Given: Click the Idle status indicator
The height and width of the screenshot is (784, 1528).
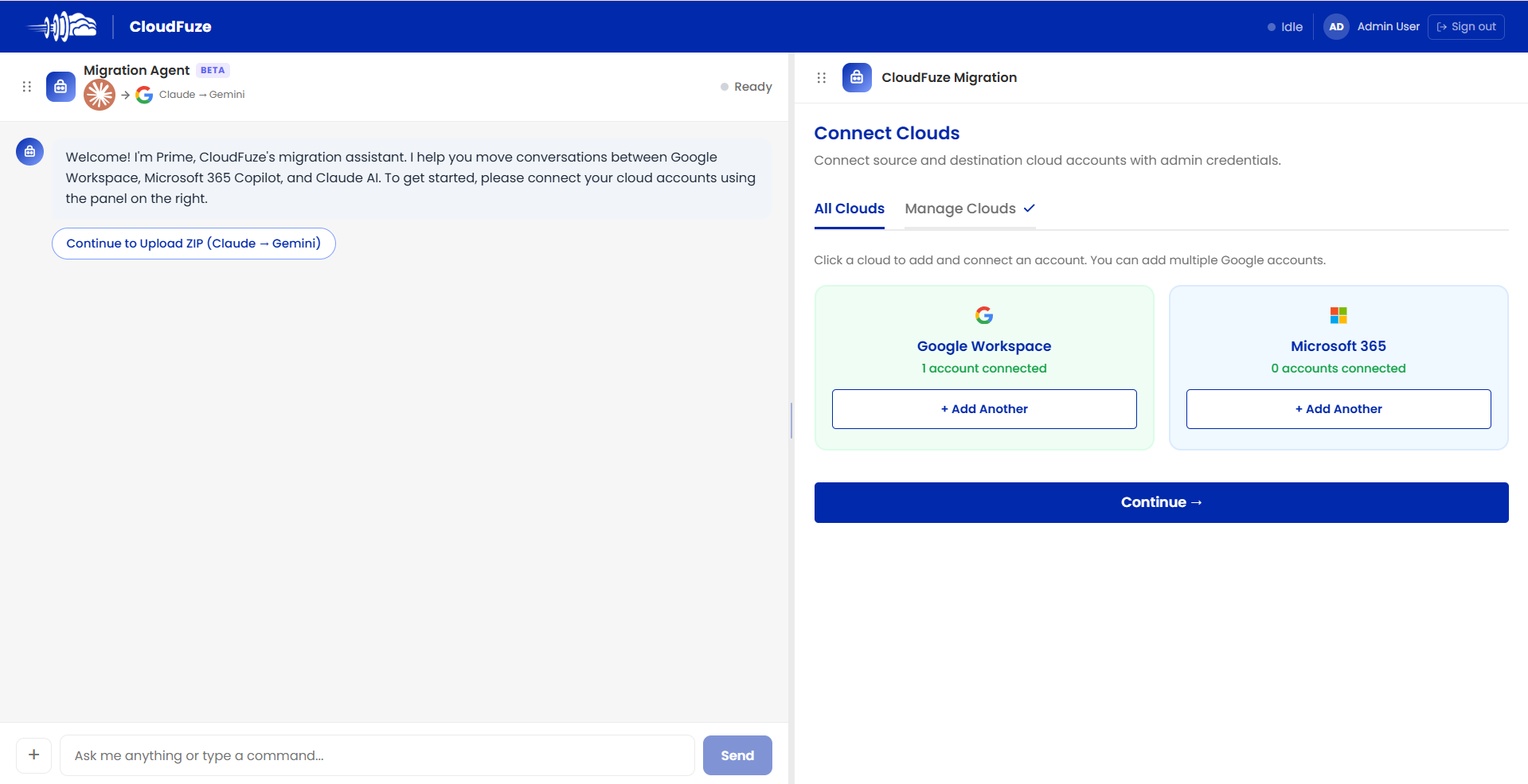Looking at the screenshot, I should (x=1285, y=26).
